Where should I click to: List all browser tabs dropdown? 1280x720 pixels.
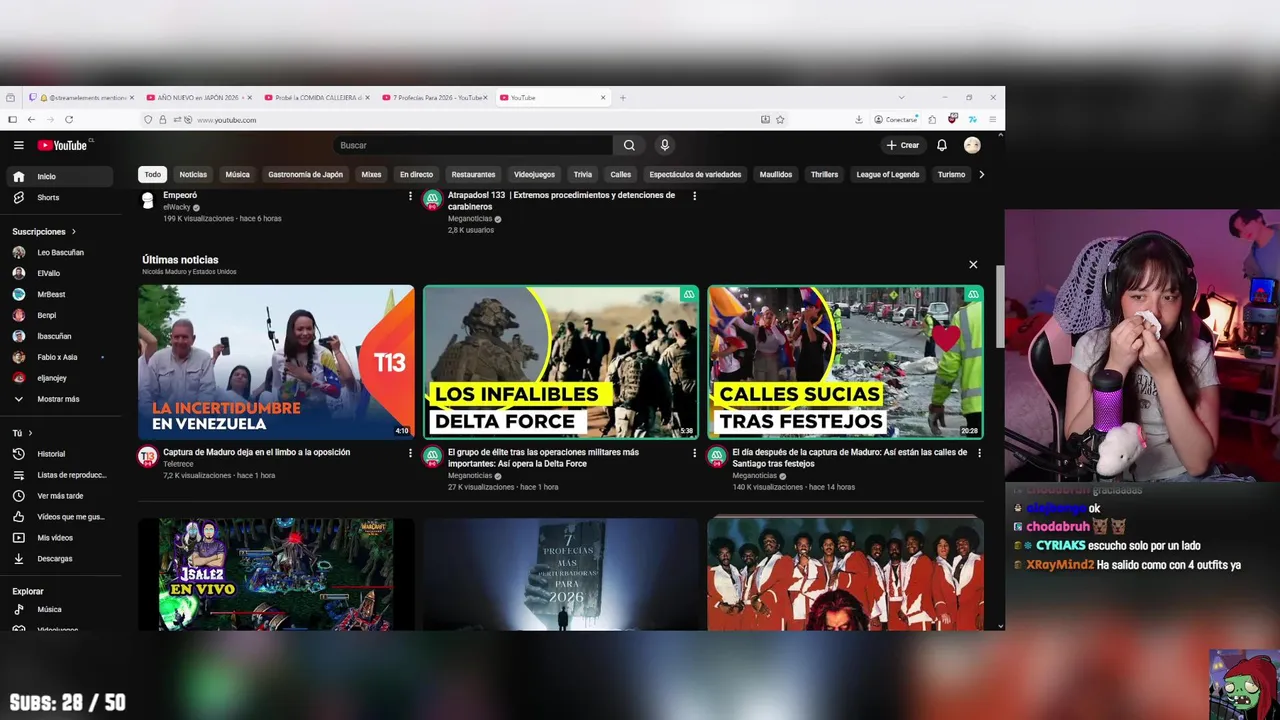tap(901, 98)
